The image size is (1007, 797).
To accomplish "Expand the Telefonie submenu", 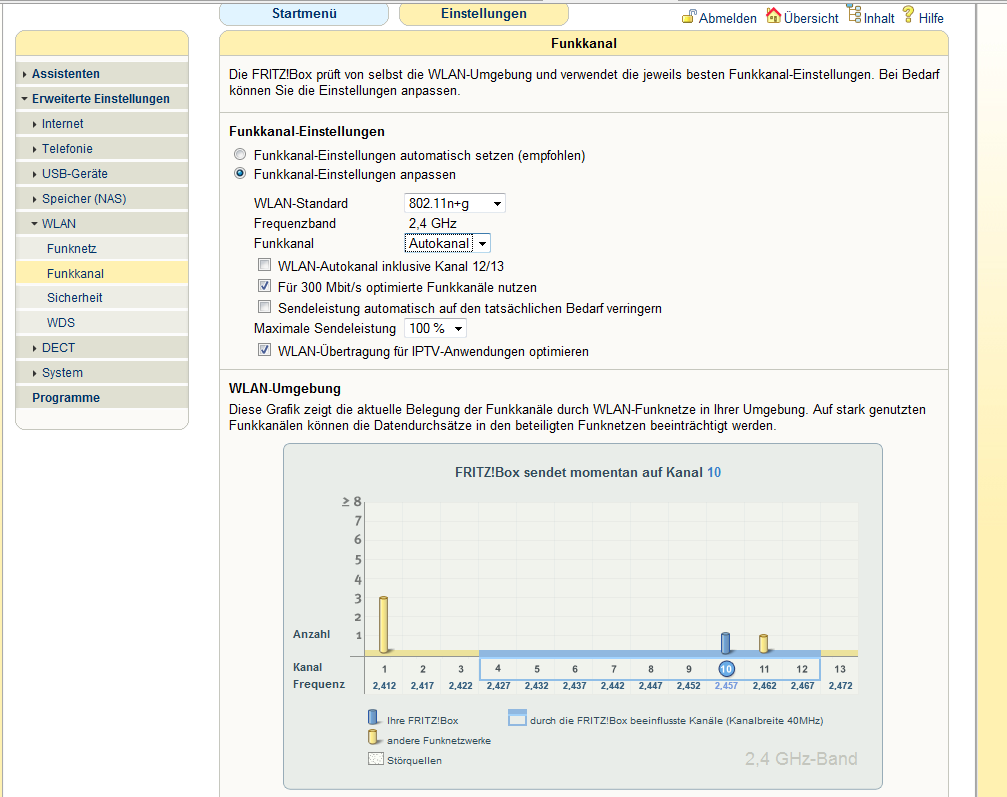I will click(102, 149).
